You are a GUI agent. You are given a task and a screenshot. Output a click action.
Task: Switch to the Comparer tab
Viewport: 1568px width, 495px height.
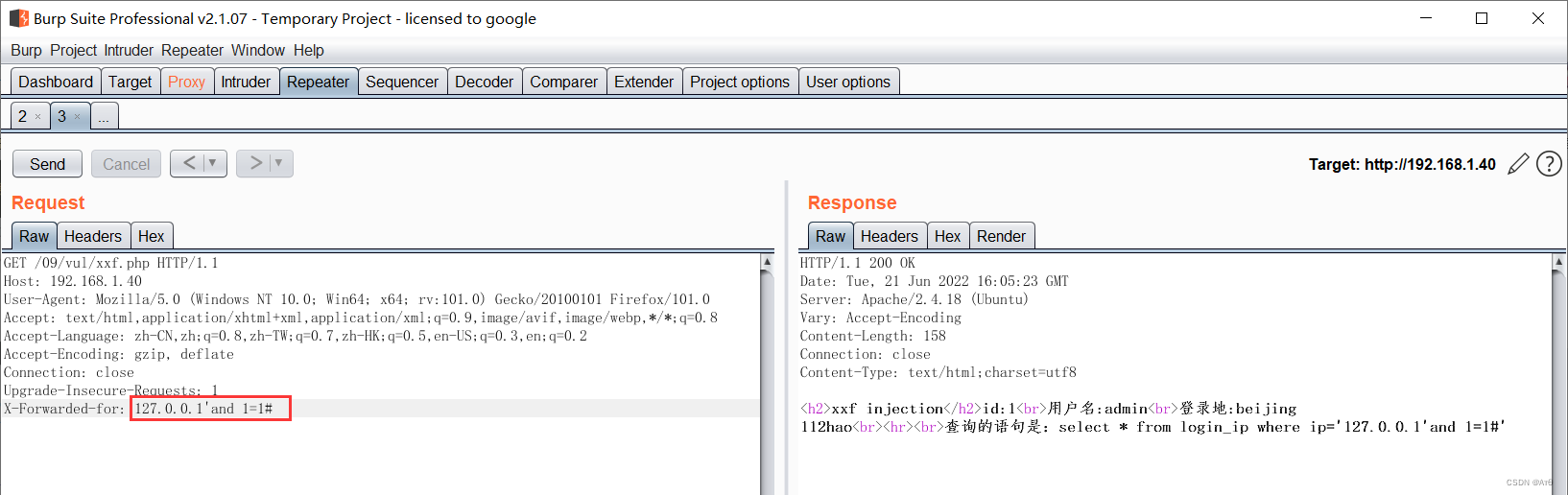coord(564,82)
